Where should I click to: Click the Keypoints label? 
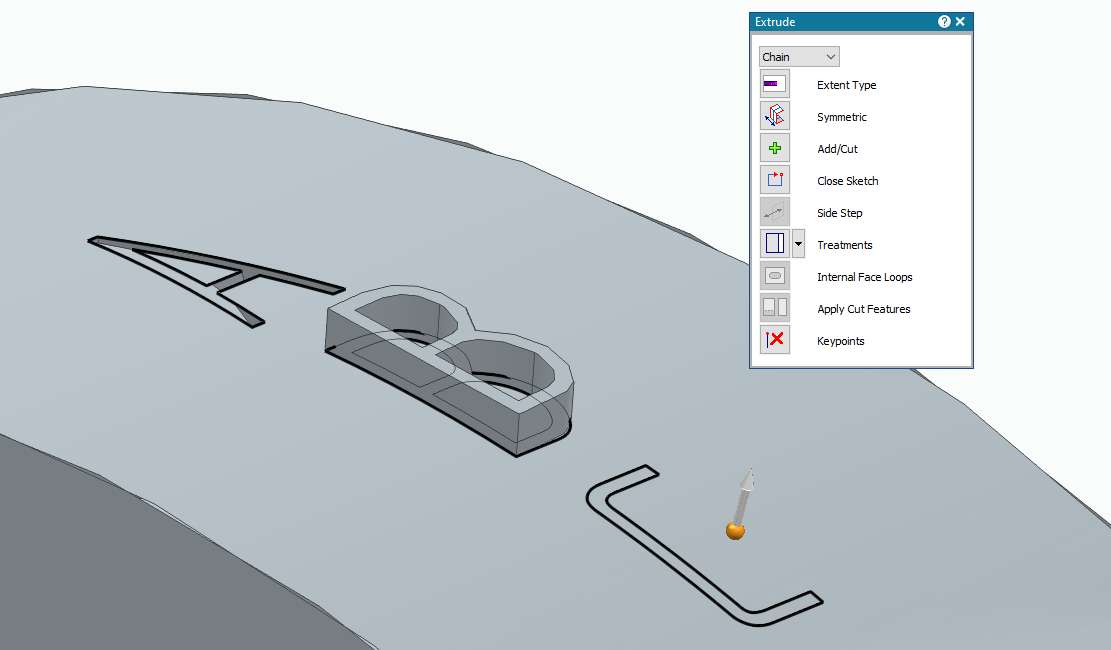[x=840, y=340]
